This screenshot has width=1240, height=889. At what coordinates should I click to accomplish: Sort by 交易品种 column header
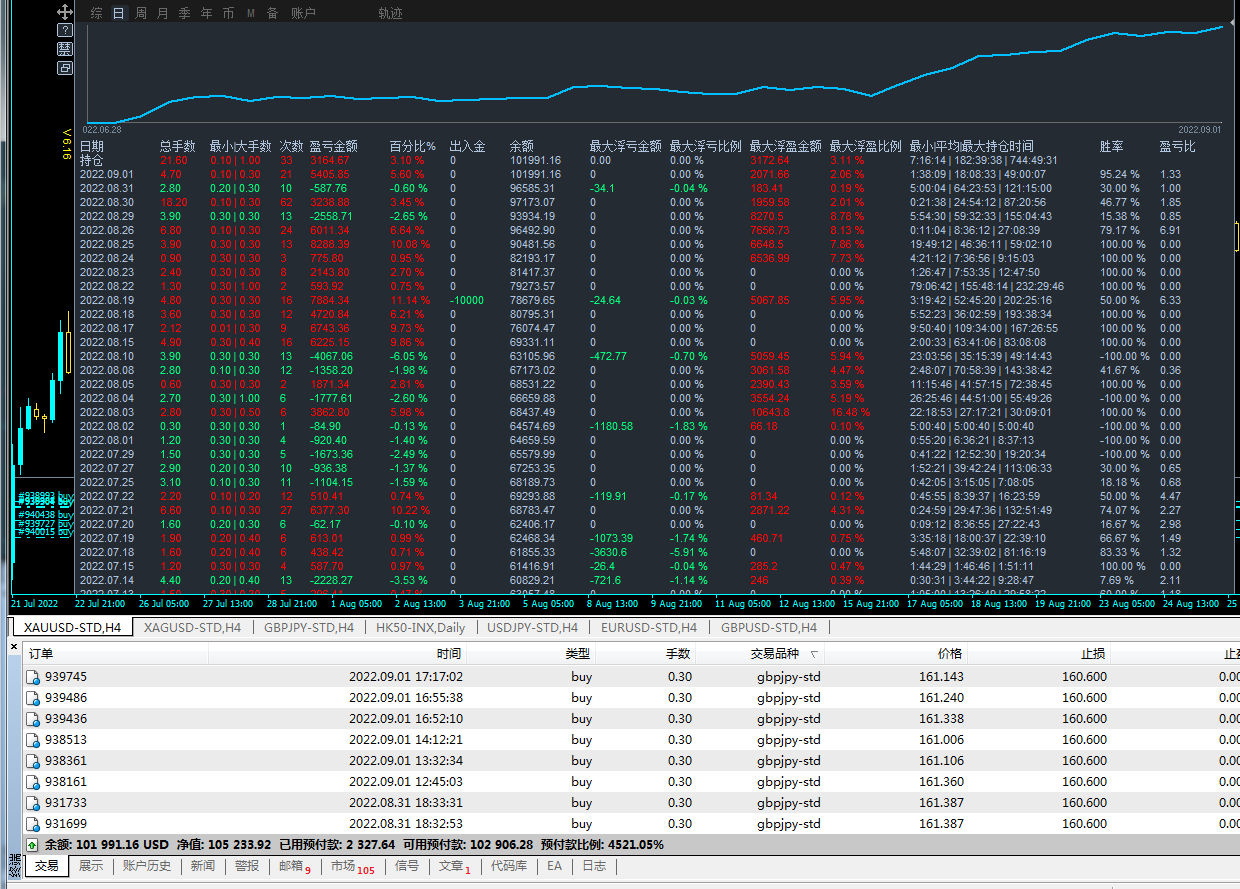[x=775, y=654]
